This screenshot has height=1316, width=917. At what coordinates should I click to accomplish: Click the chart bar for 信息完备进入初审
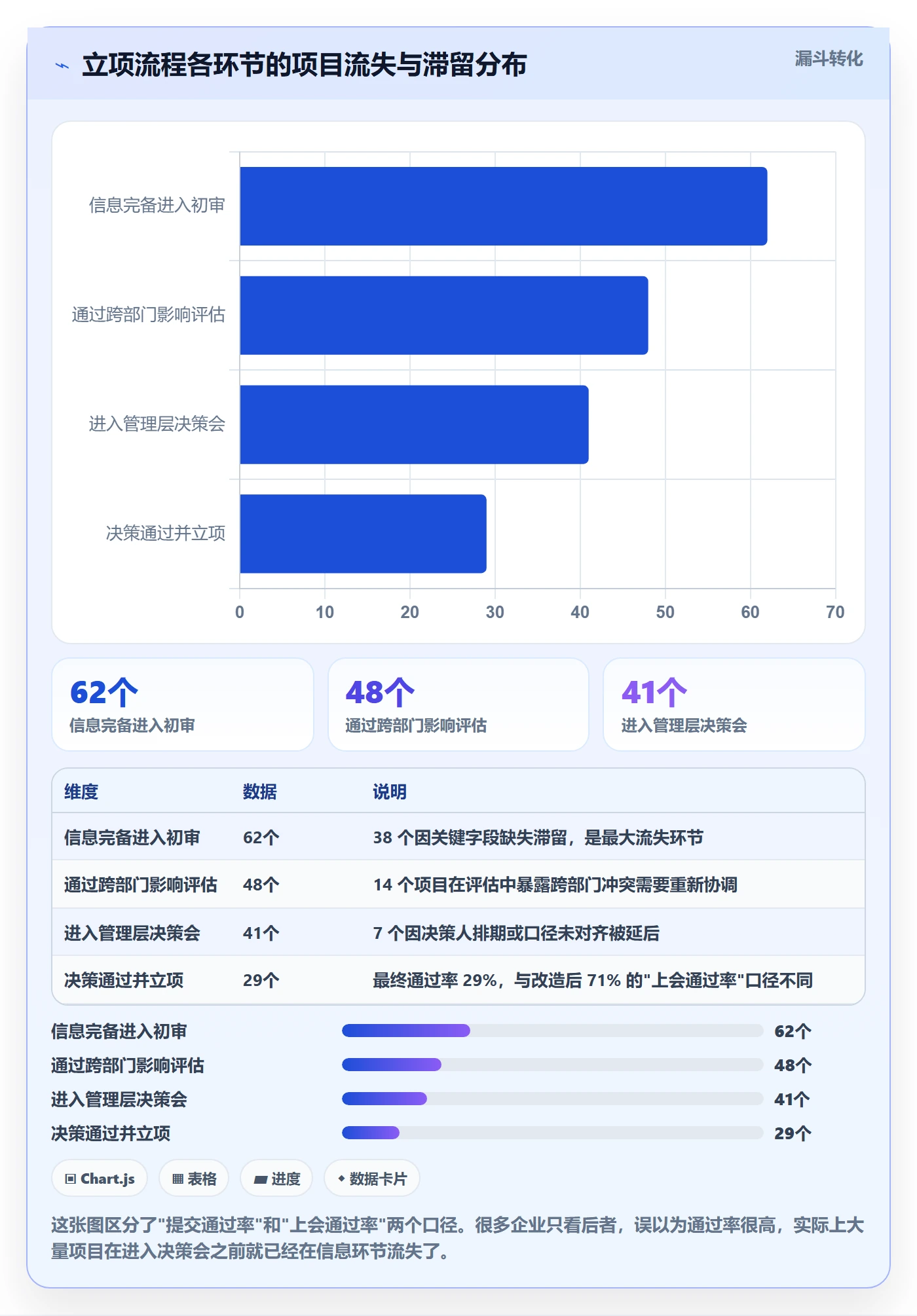click(x=503, y=206)
